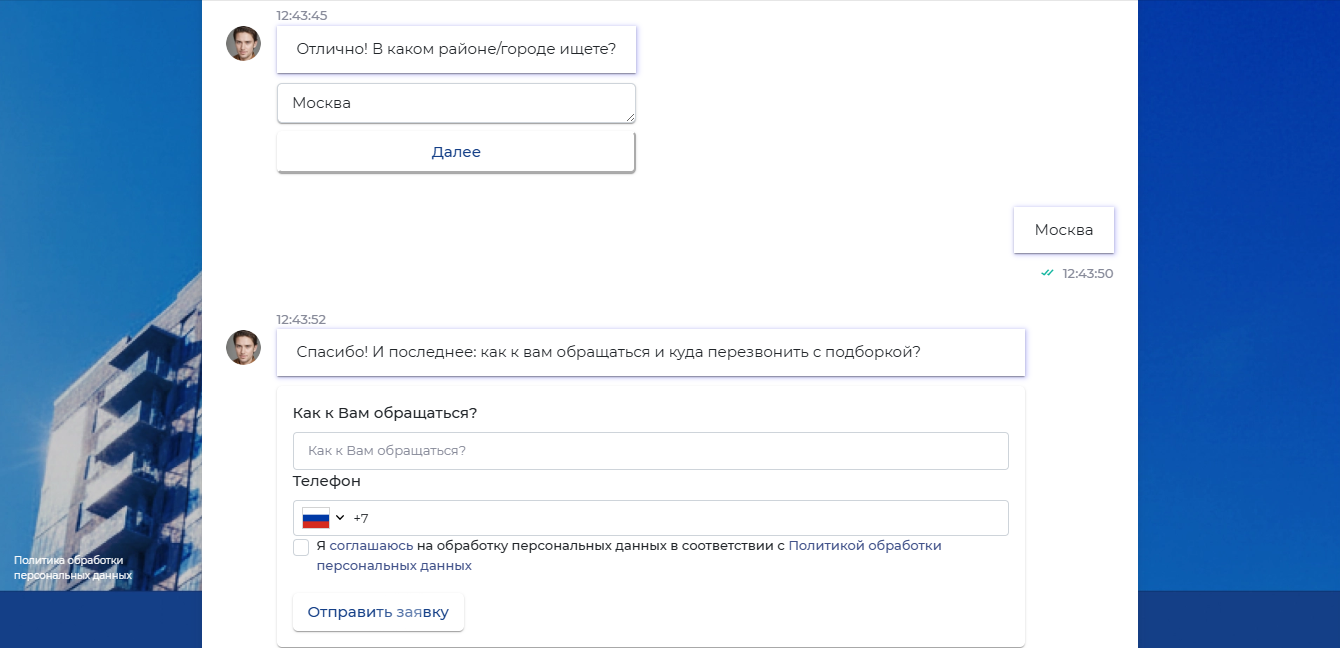1340x648 pixels.
Task: Focus the Как к Вам обращаться name field
Action: (x=650, y=451)
